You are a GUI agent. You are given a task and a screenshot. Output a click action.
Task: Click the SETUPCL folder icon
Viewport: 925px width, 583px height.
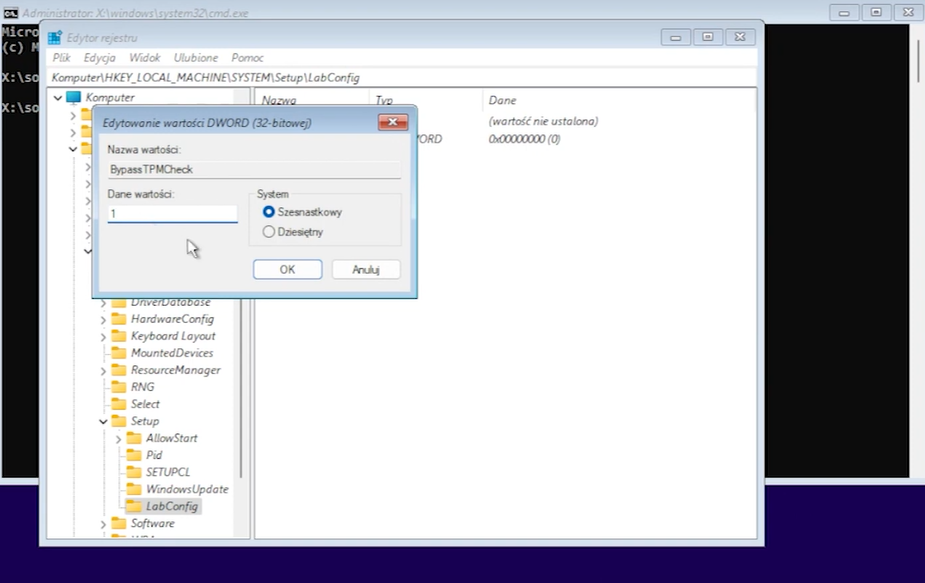pos(135,472)
